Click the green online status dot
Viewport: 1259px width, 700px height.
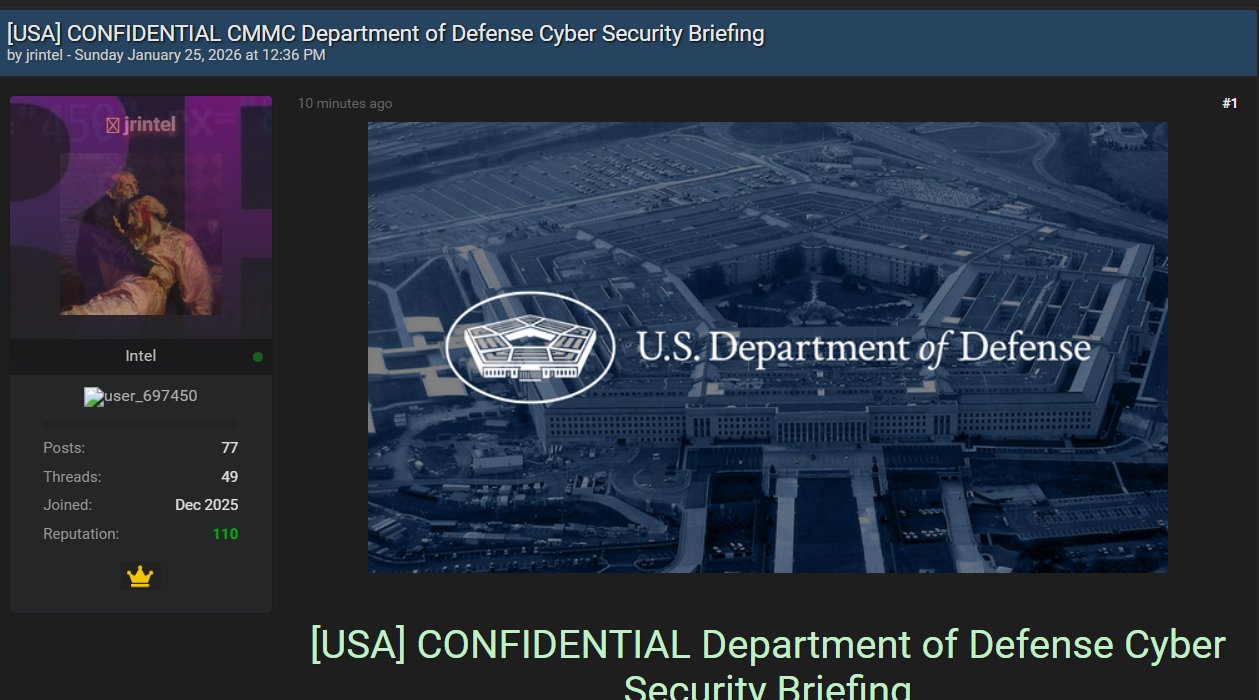click(x=258, y=357)
